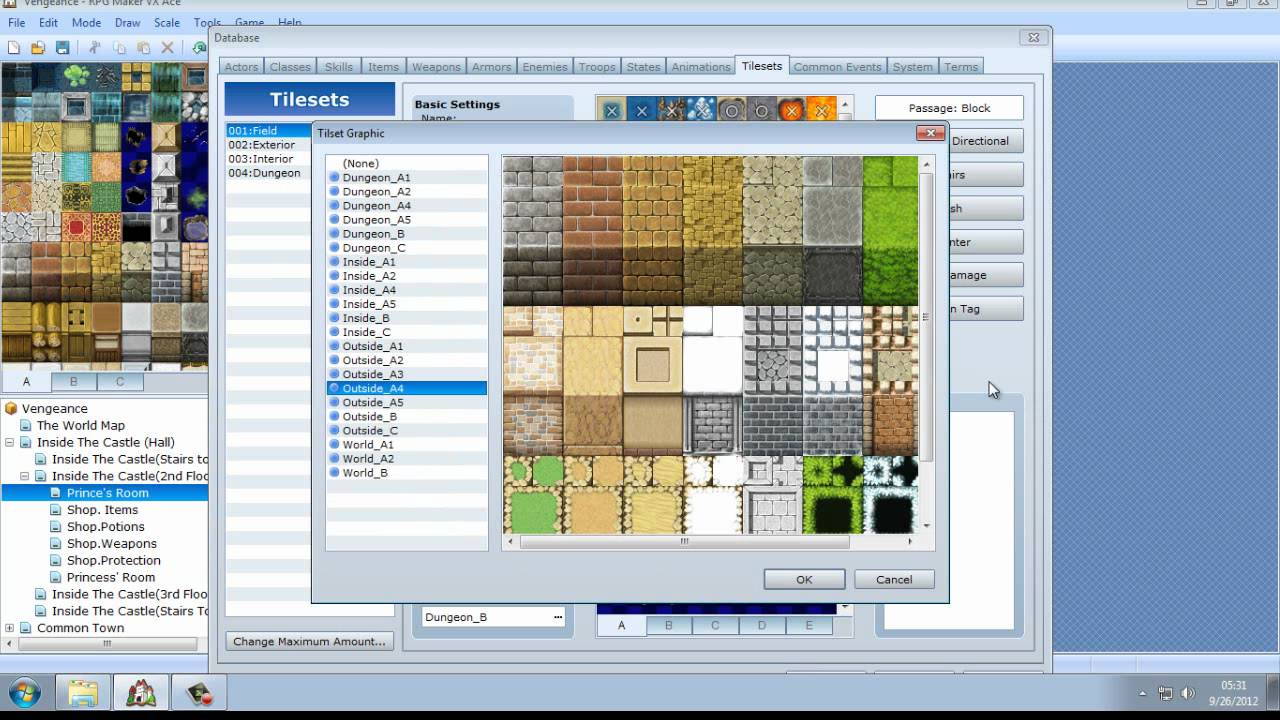
Task: Click Change Maximum Amount button
Action: (309, 641)
